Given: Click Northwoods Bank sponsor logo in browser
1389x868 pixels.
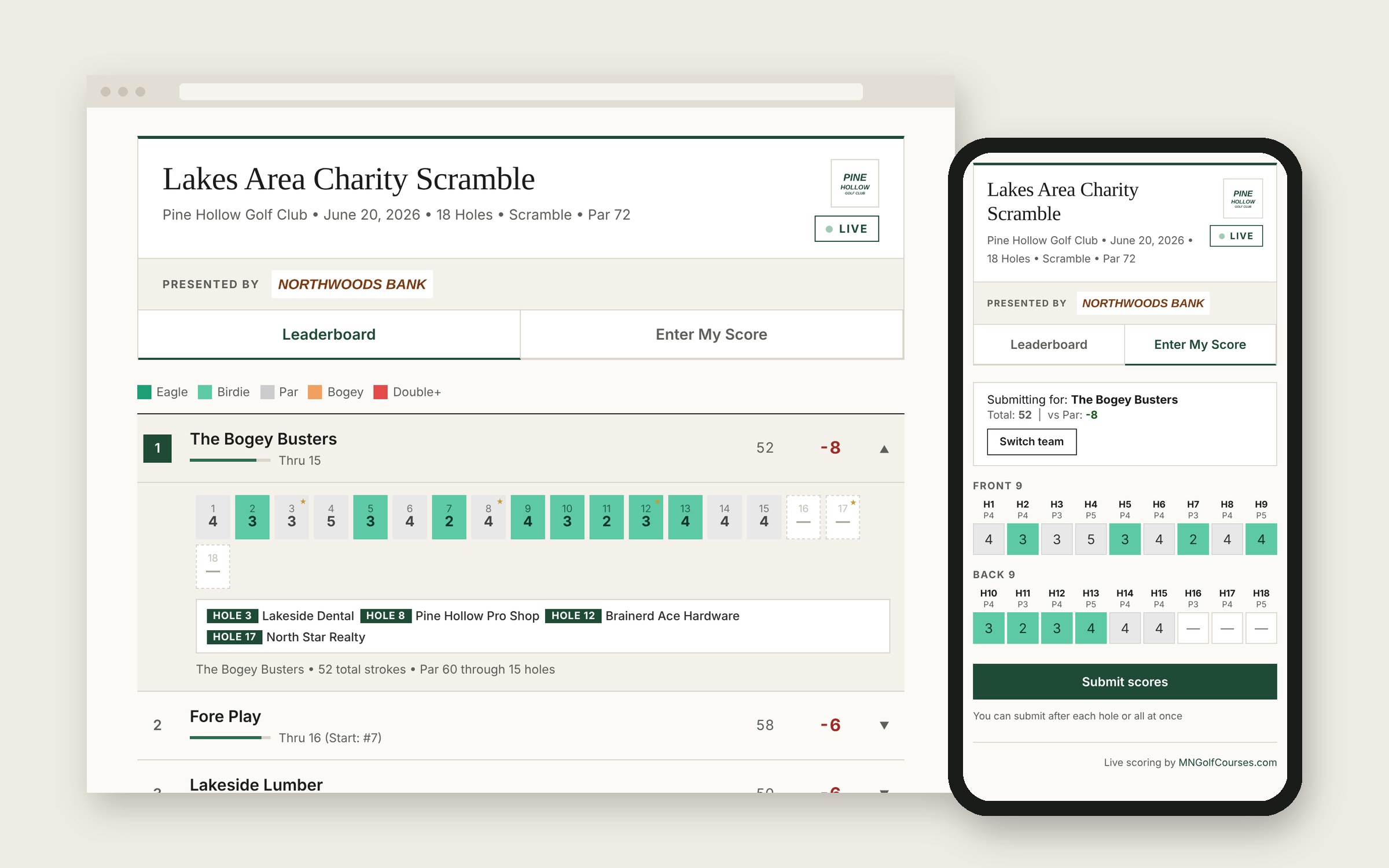Looking at the screenshot, I should tap(352, 284).
